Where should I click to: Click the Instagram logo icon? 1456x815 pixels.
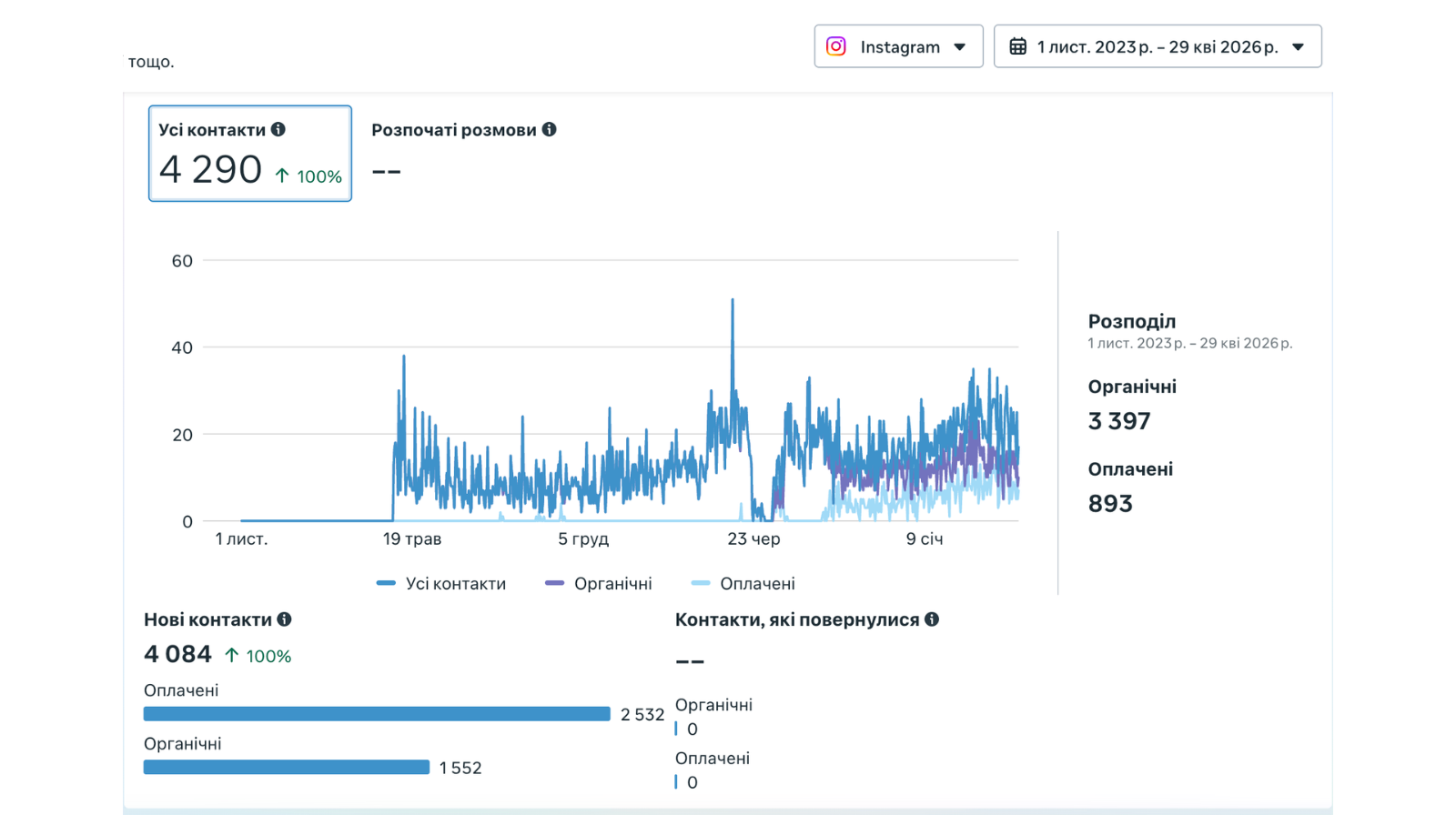coord(835,46)
